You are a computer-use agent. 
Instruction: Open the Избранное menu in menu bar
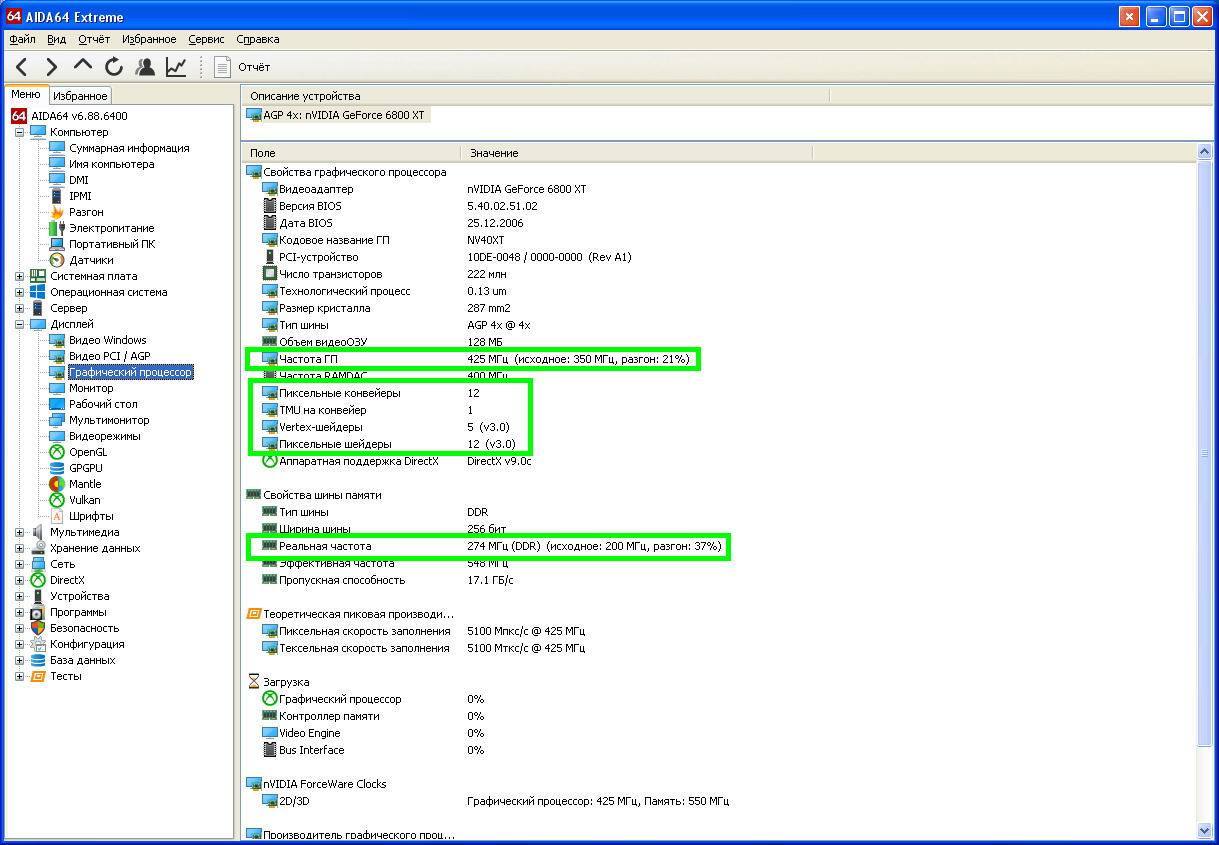(149, 39)
